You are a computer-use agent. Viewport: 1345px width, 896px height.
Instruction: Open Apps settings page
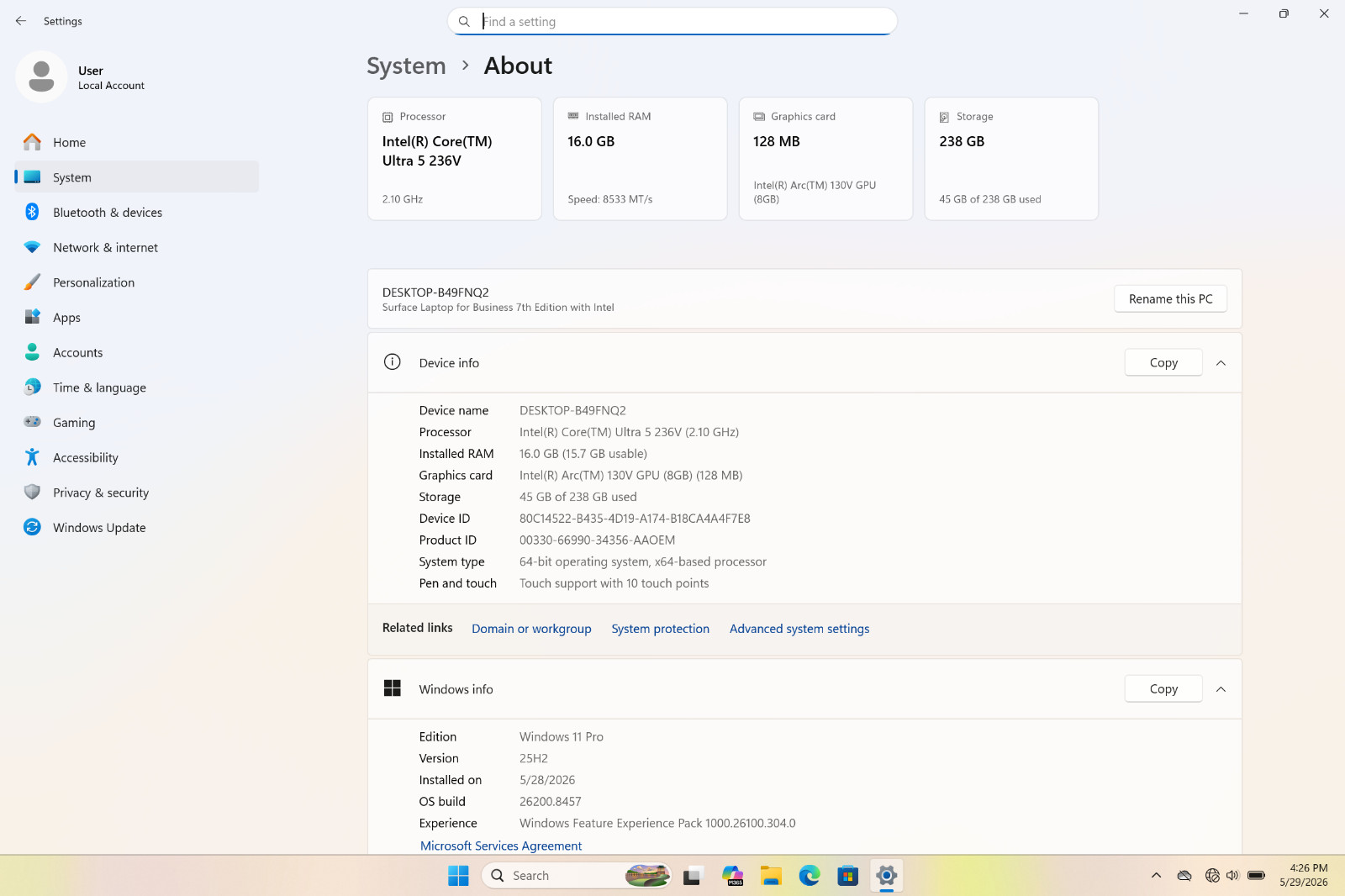[137, 318]
